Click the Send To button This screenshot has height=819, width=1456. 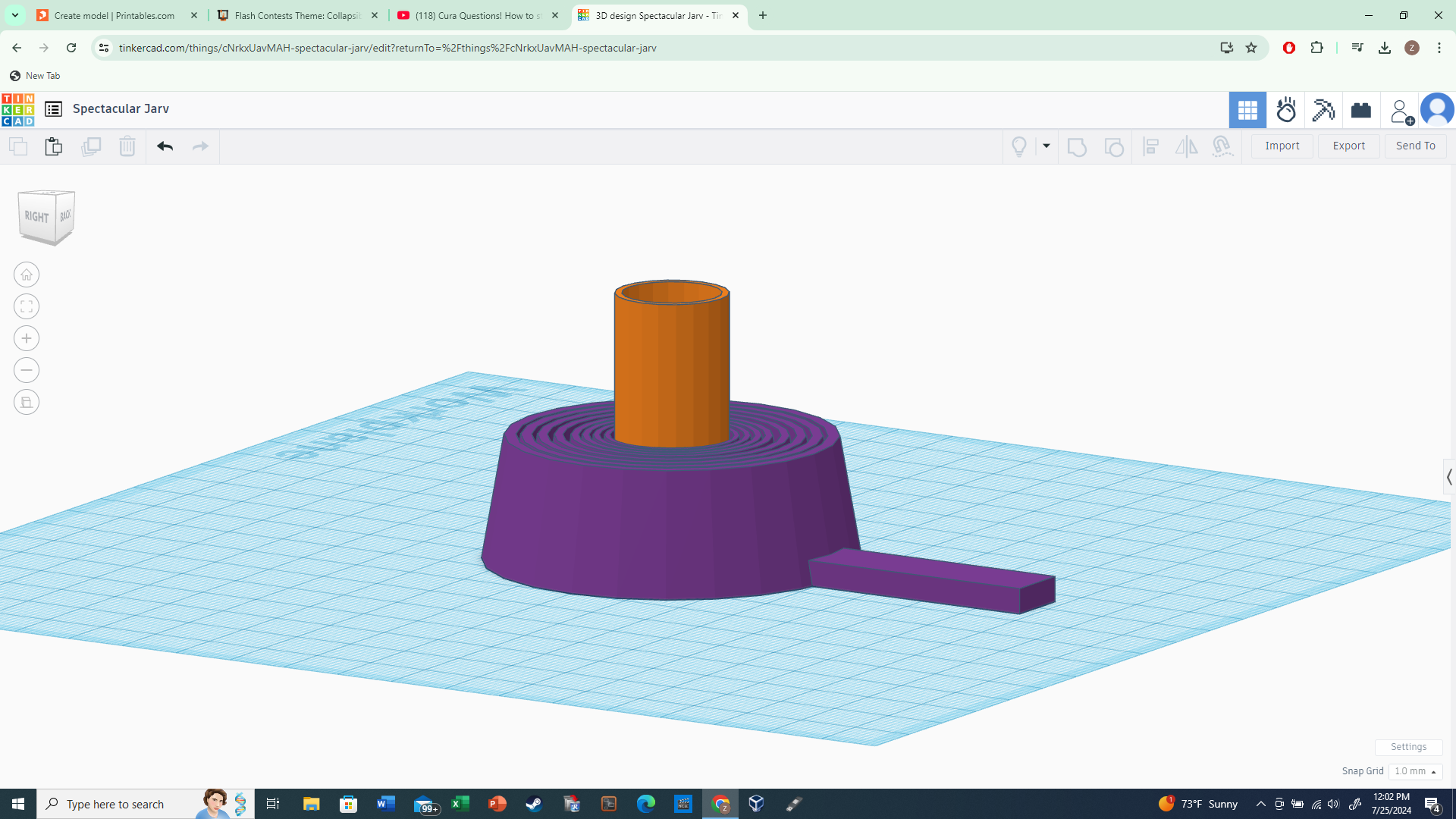coord(1415,146)
